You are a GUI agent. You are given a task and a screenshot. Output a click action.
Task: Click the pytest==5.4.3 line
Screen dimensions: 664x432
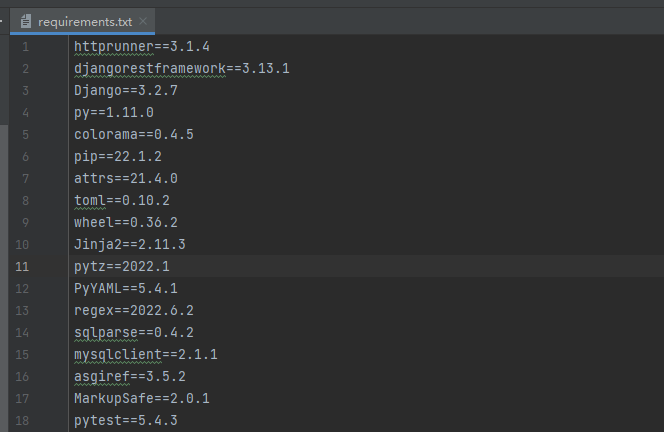[126, 421]
